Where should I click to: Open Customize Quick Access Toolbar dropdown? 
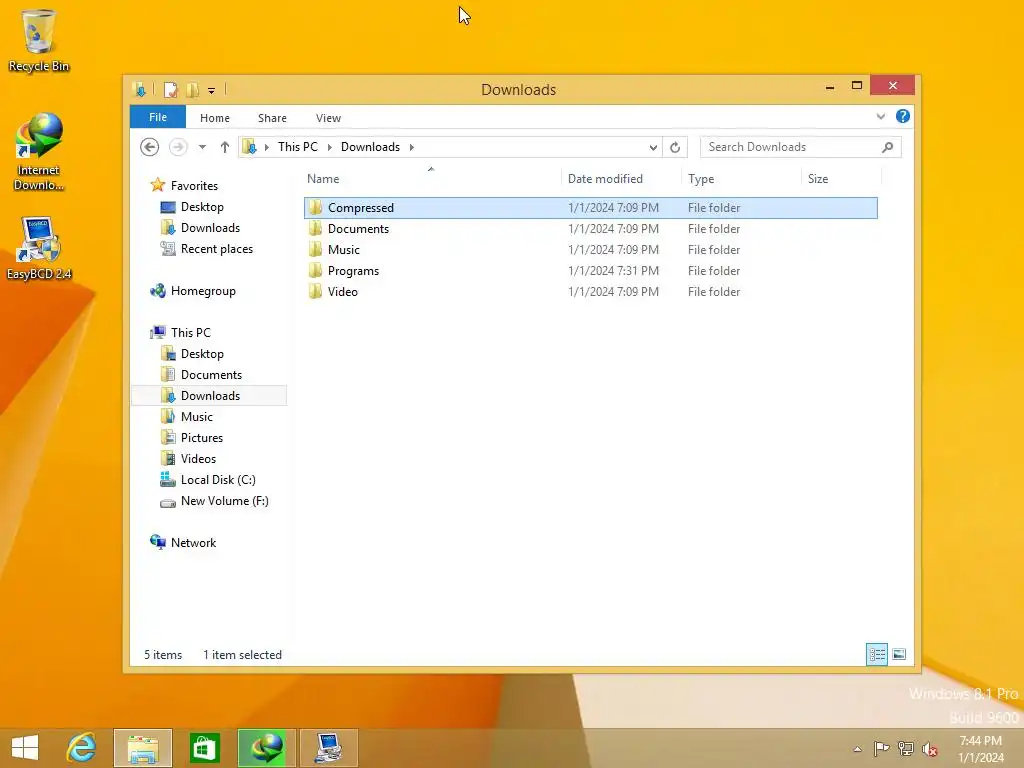(212, 91)
